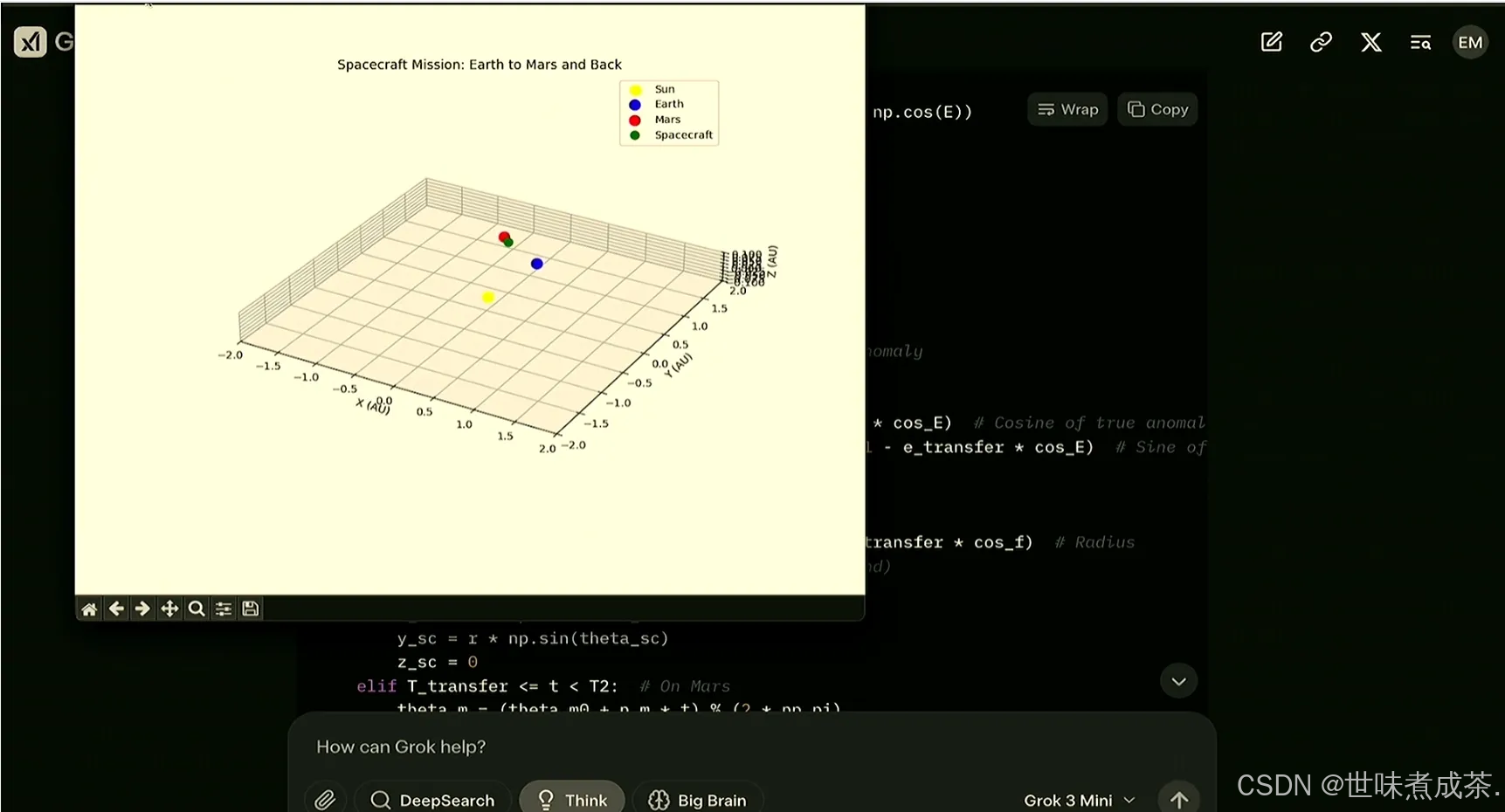Click the yellow Sun marker in plot
This screenshot has width=1505, height=812.
(488, 297)
